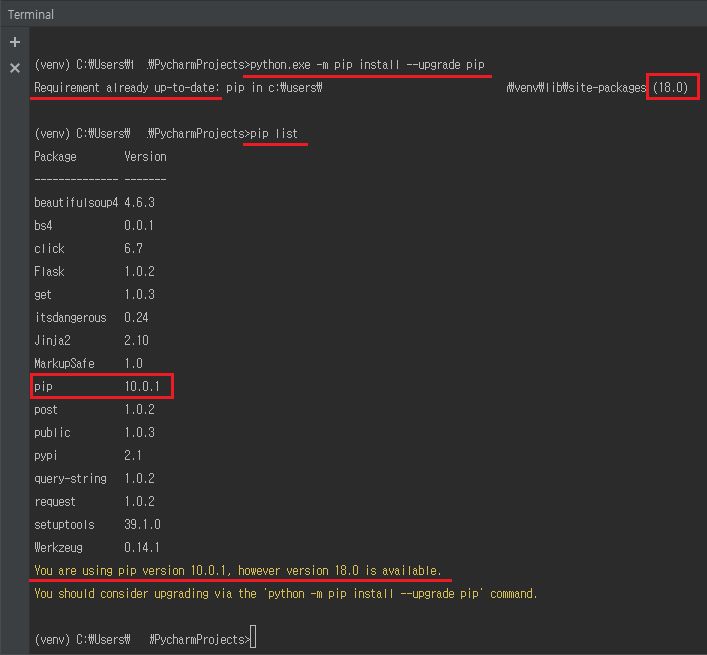
Task: Click the 'Version' column header
Action: (x=145, y=156)
